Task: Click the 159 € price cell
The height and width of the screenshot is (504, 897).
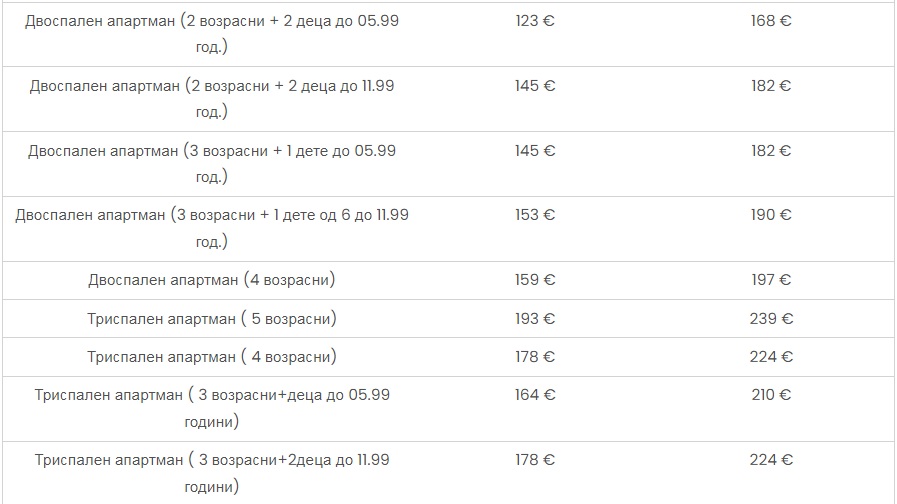Action: pos(534,280)
